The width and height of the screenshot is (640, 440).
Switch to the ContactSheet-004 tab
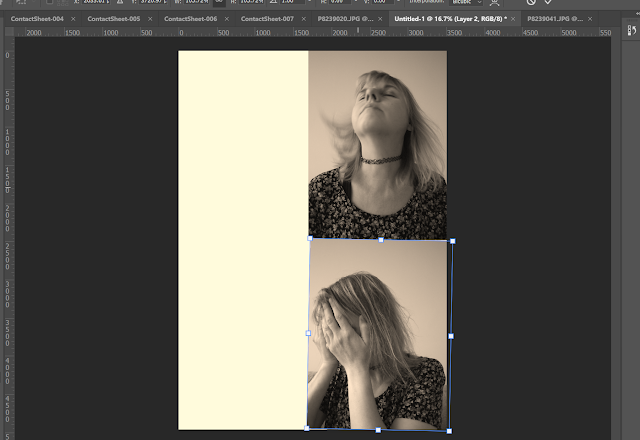point(37,19)
